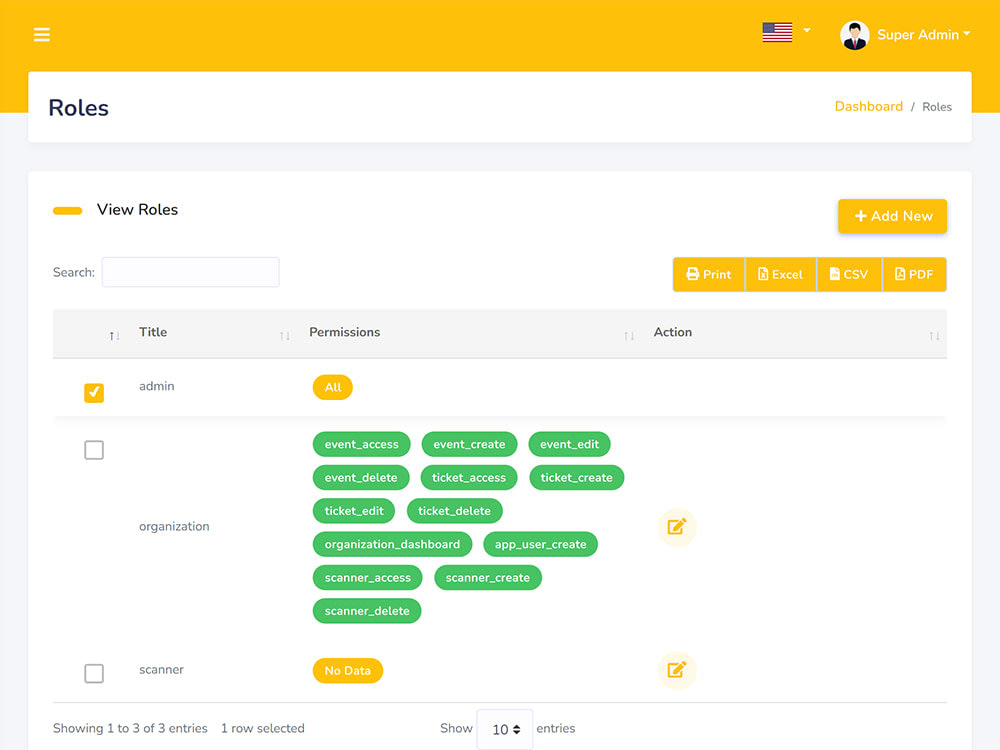Click the scanner_access permission badge
The width and height of the screenshot is (1000, 750).
tap(367, 577)
